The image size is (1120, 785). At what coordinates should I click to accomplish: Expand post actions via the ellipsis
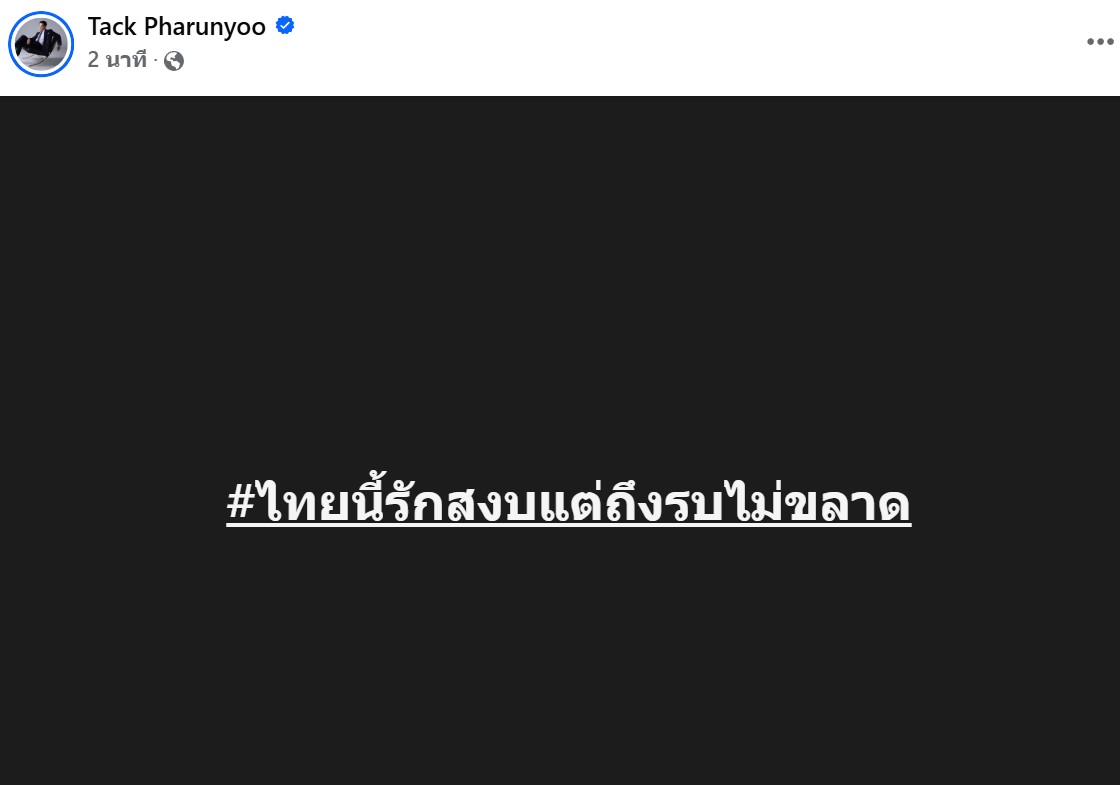[x=1100, y=42]
